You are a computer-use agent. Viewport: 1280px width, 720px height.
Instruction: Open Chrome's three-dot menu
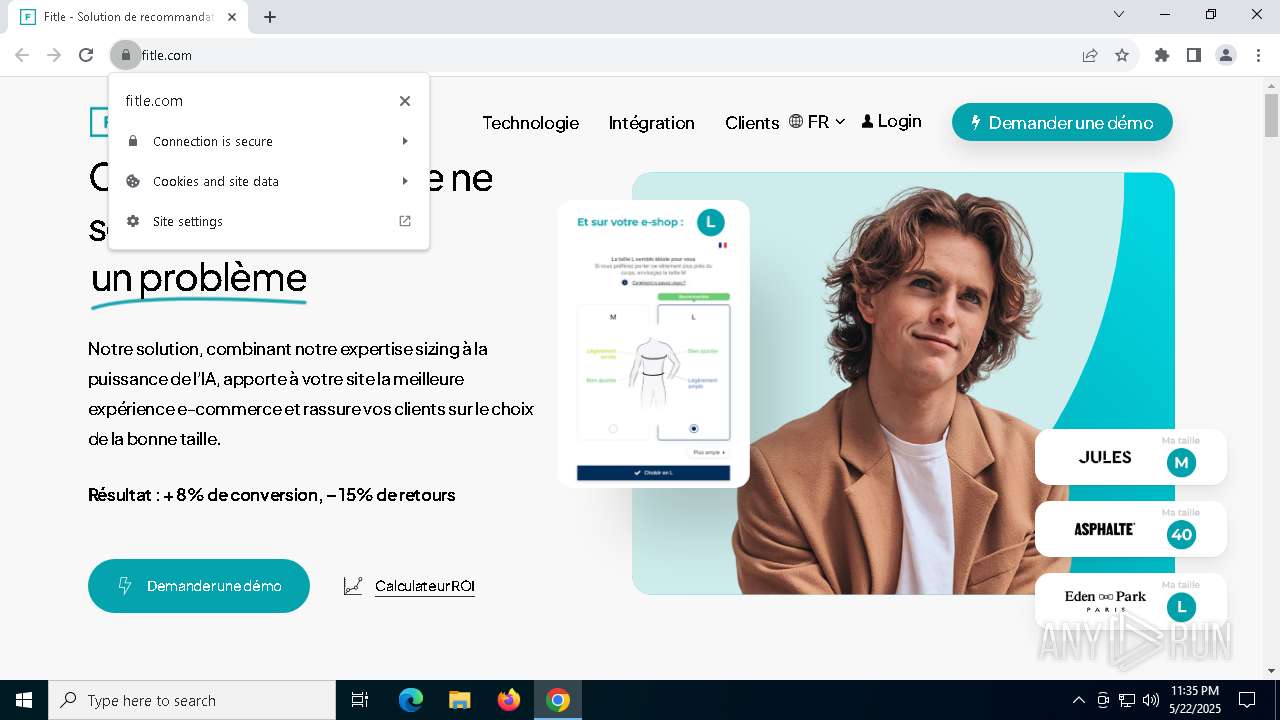pyautogui.click(x=1258, y=55)
